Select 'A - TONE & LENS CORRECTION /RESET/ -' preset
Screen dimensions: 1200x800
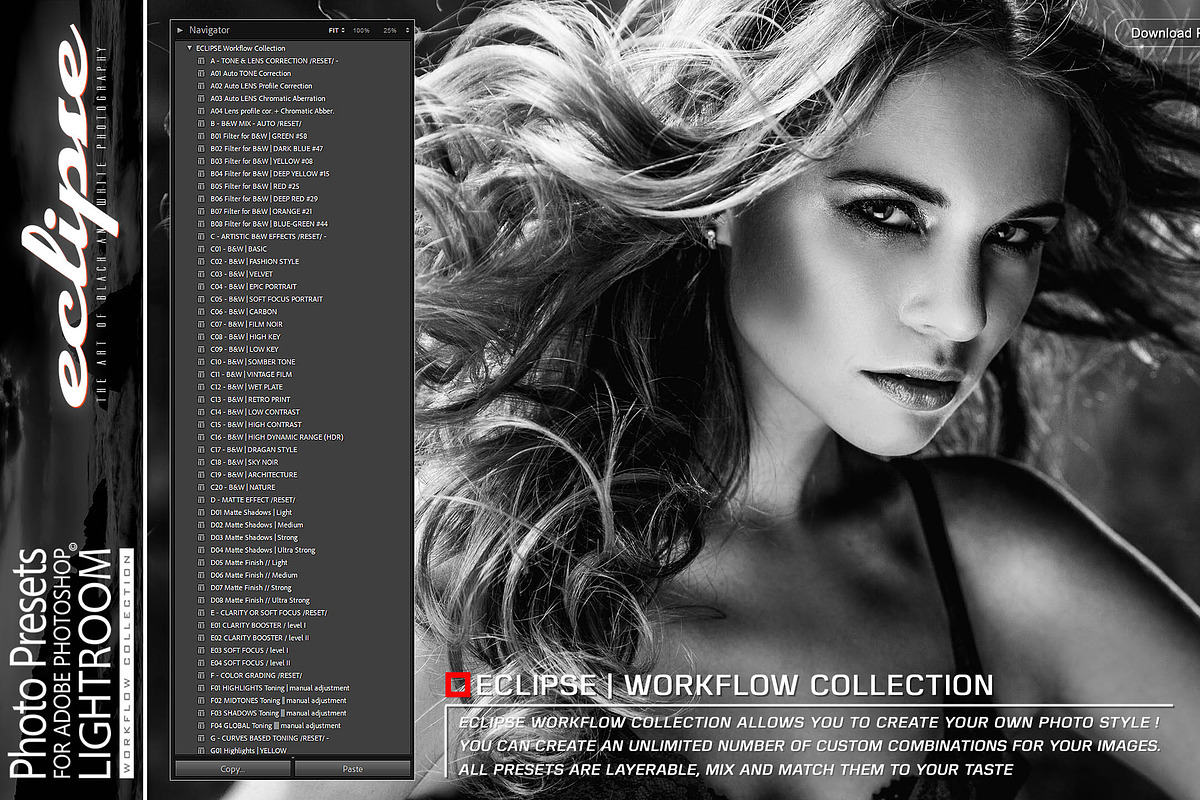click(274, 61)
